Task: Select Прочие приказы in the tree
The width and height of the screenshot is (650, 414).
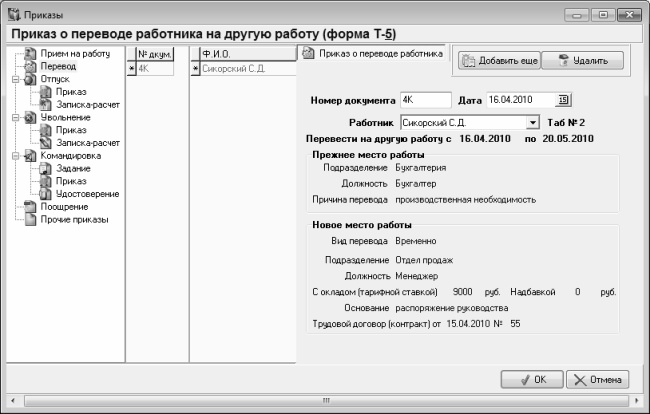Action: click(x=74, y=220)
